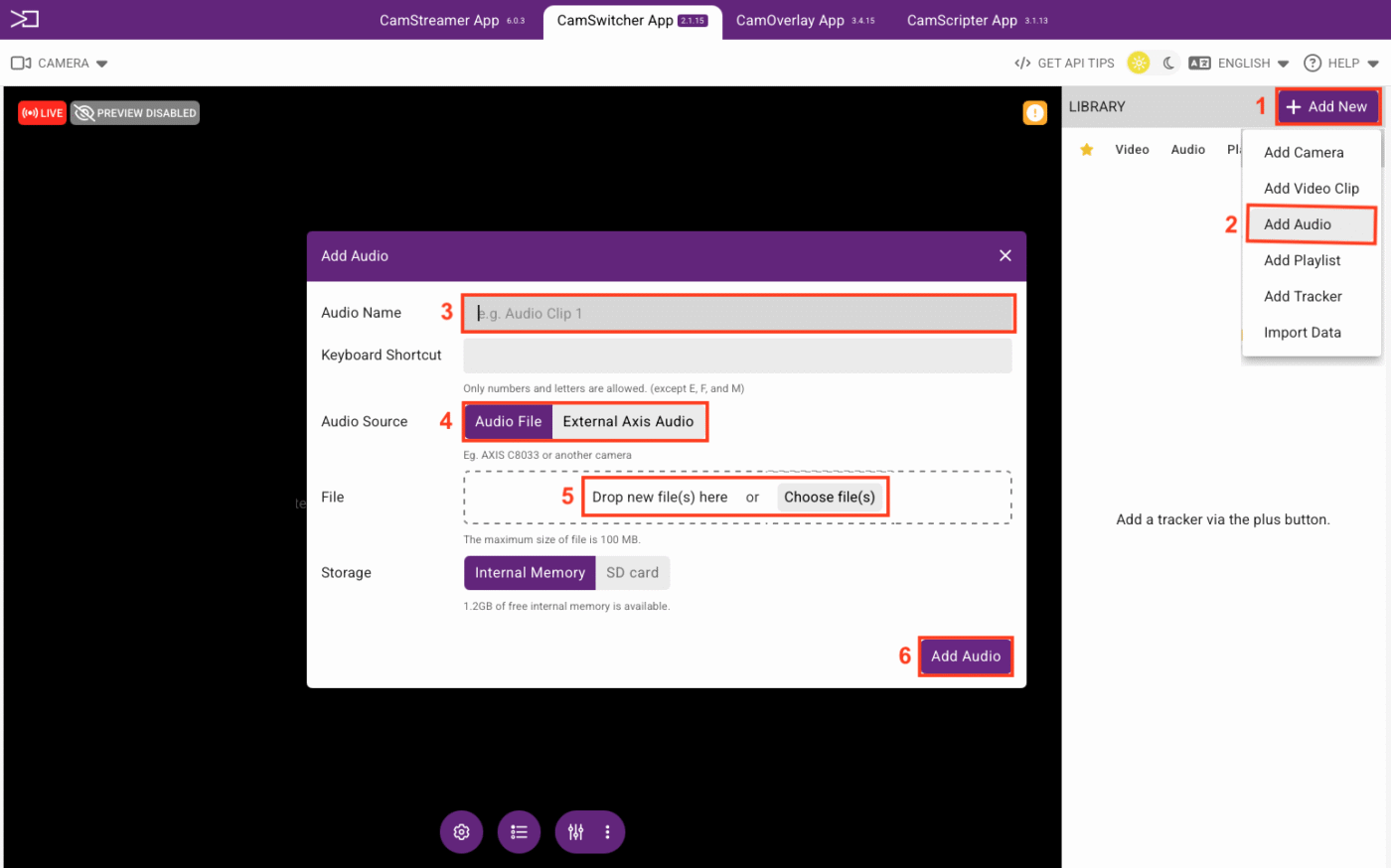Choose Add Playlist from the menu
The height and width of the screenshot is (868, 1391).
tap(1302, 260)
